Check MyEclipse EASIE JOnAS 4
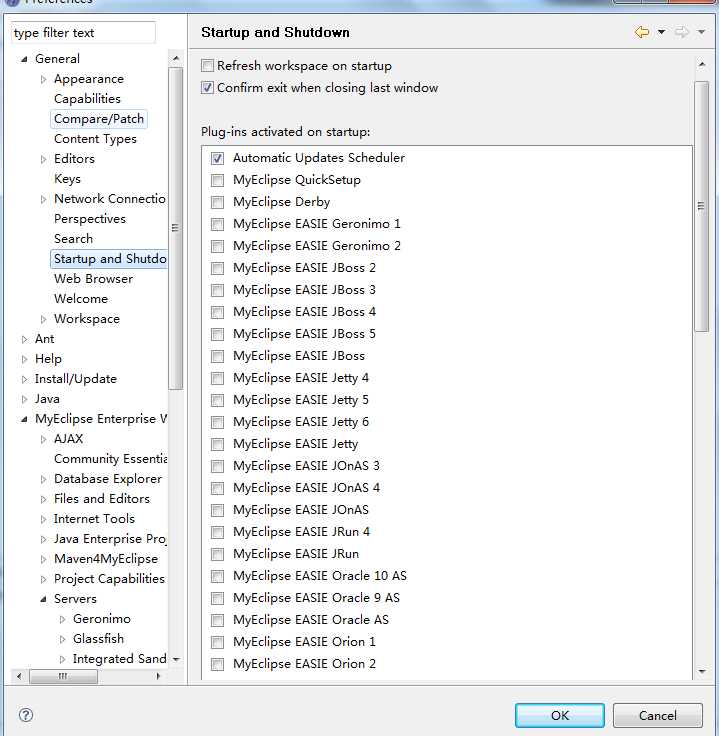 coord(217,488)
